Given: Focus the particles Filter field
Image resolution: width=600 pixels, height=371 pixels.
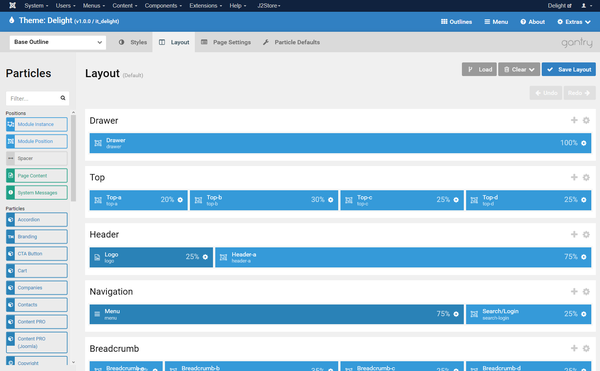Looking at the screenshot, I should (38, 98).
